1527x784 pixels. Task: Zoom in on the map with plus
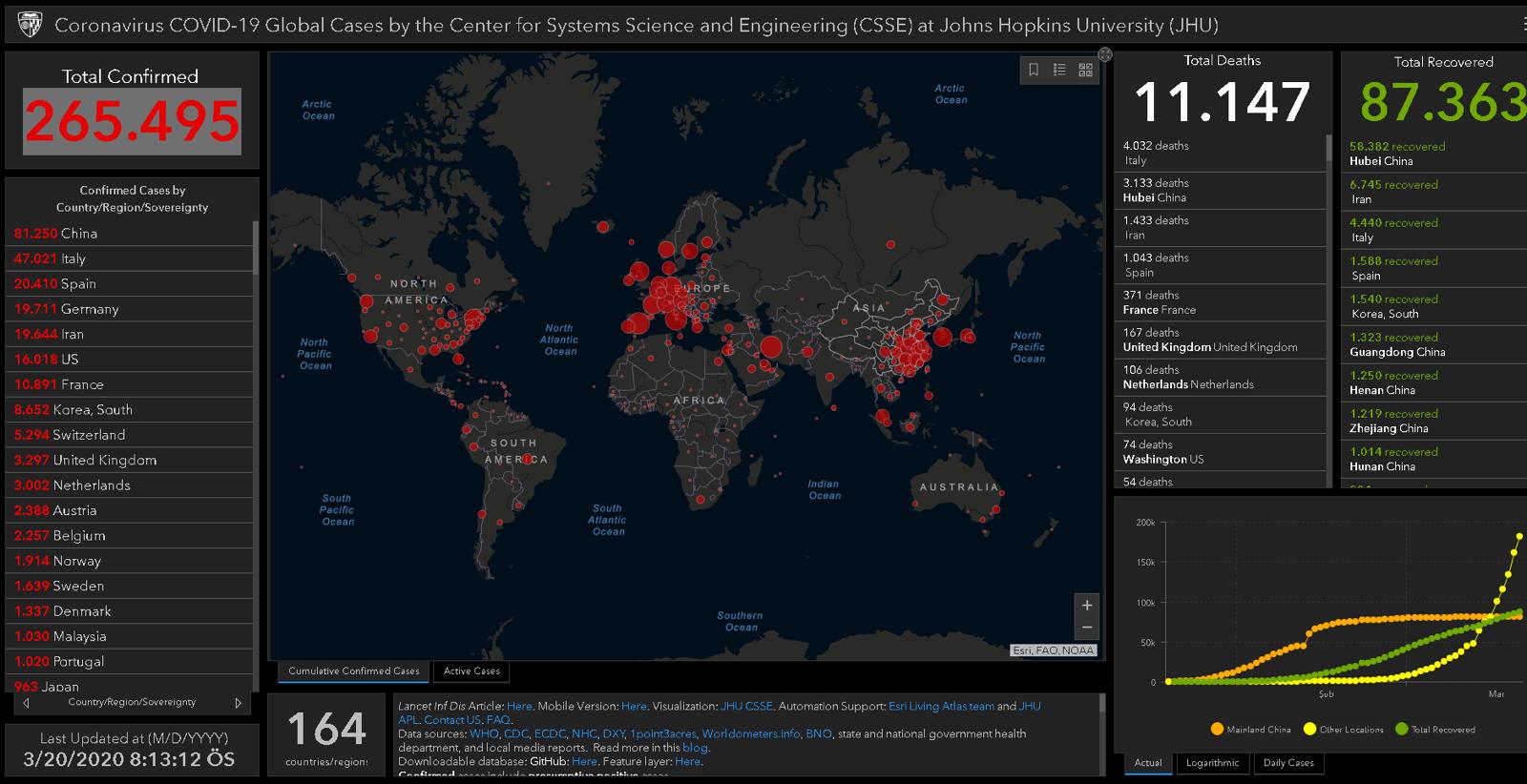coord(1086,606)
